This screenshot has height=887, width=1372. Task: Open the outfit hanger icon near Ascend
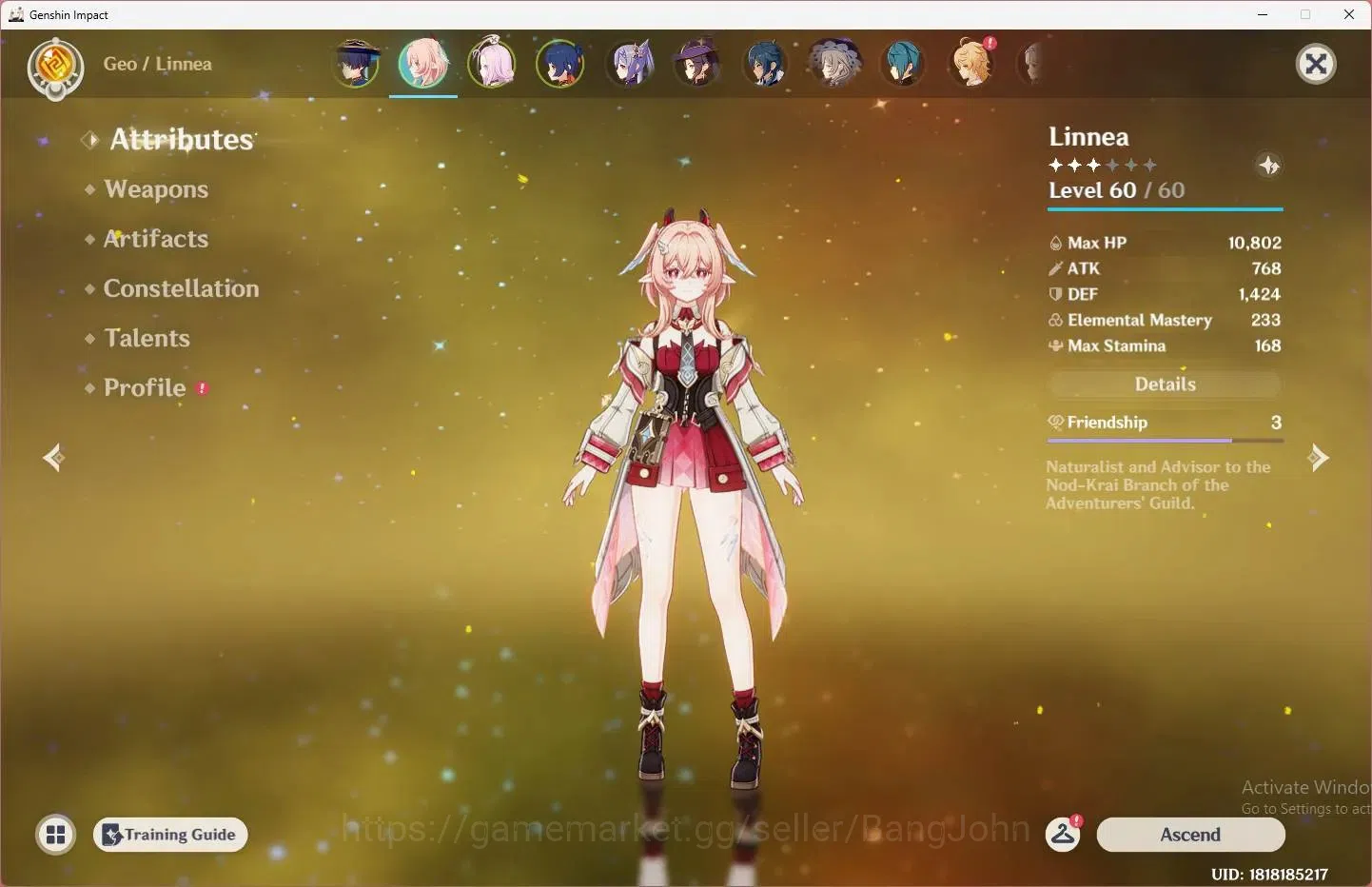1063,835
